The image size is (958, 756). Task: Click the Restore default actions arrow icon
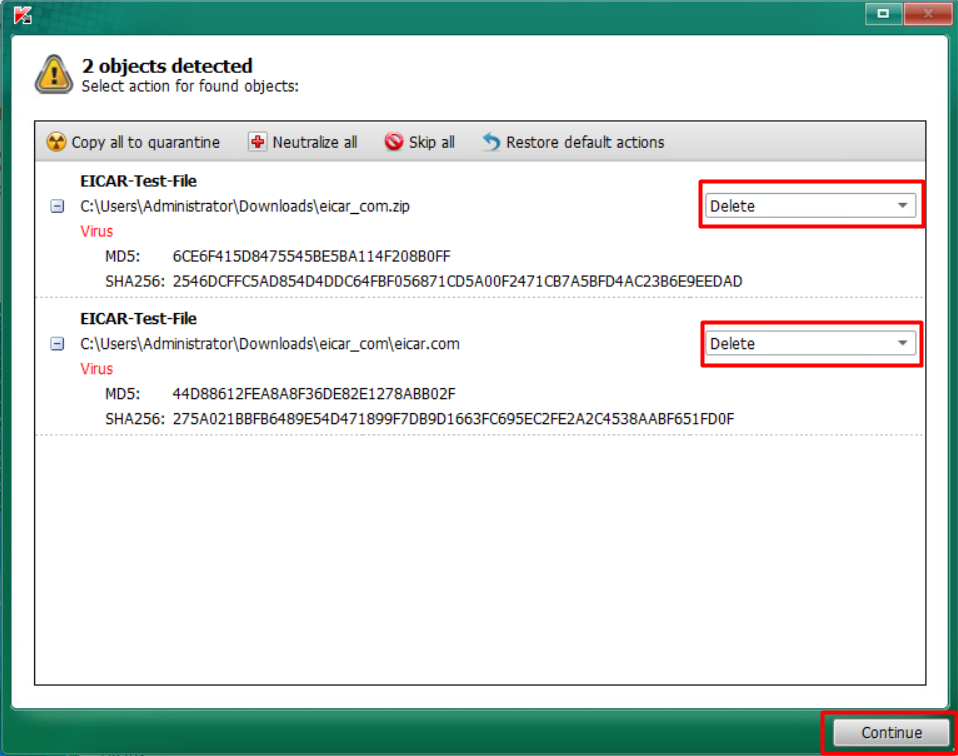491,142
